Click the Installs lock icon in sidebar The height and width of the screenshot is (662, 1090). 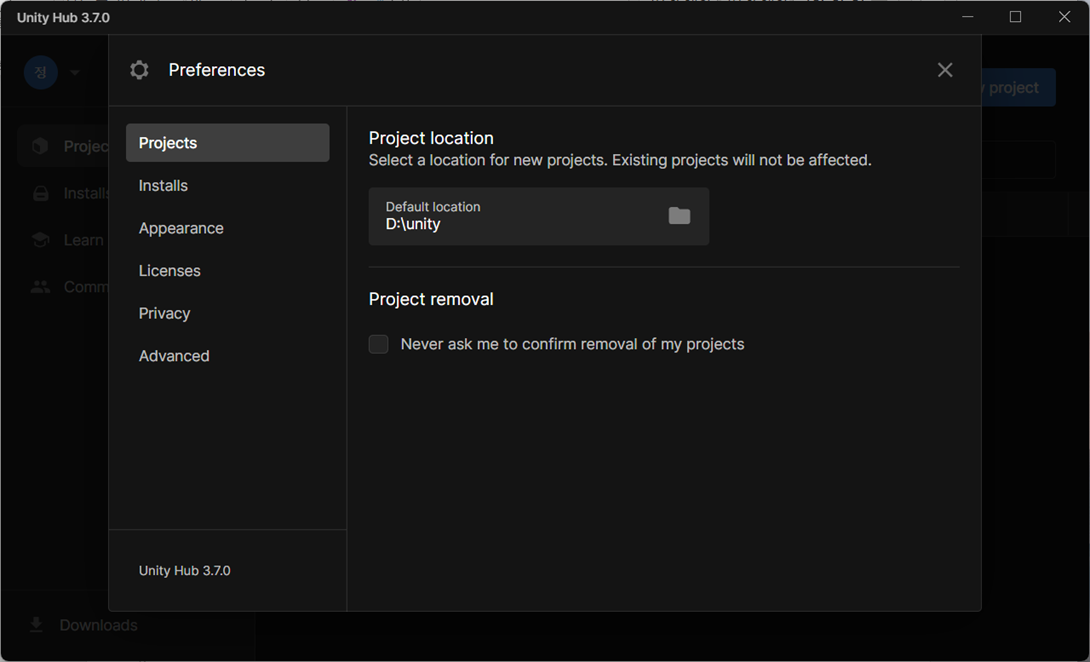[x=41, y=193]
